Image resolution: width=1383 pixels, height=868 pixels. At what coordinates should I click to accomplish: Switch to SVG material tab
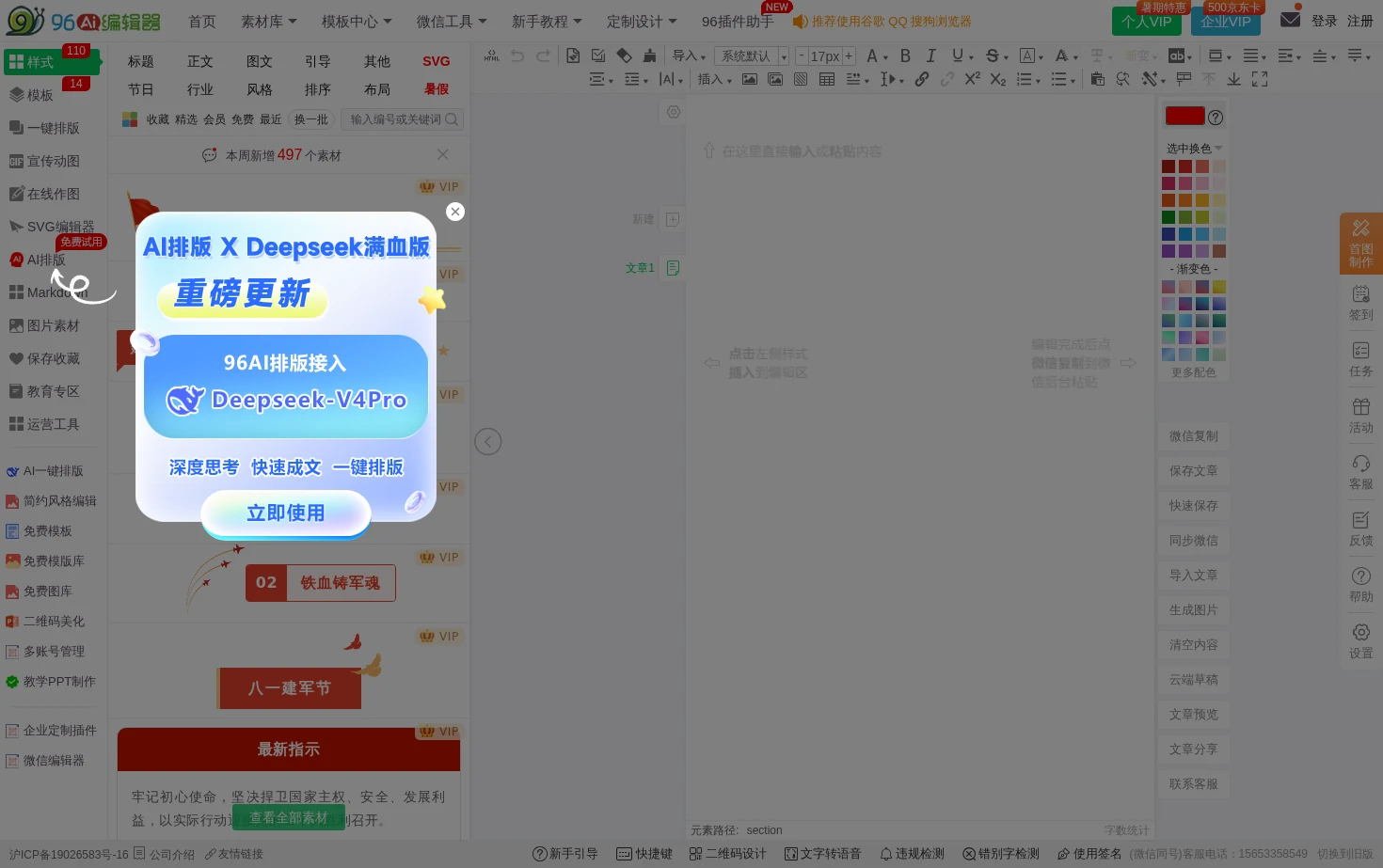[x=436, y=61]
